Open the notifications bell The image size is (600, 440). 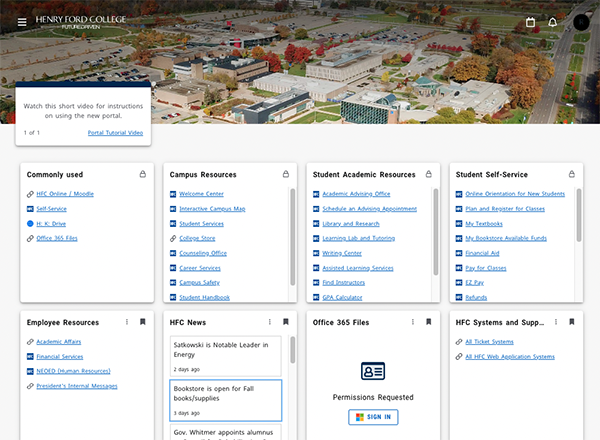tap(553, 22)
